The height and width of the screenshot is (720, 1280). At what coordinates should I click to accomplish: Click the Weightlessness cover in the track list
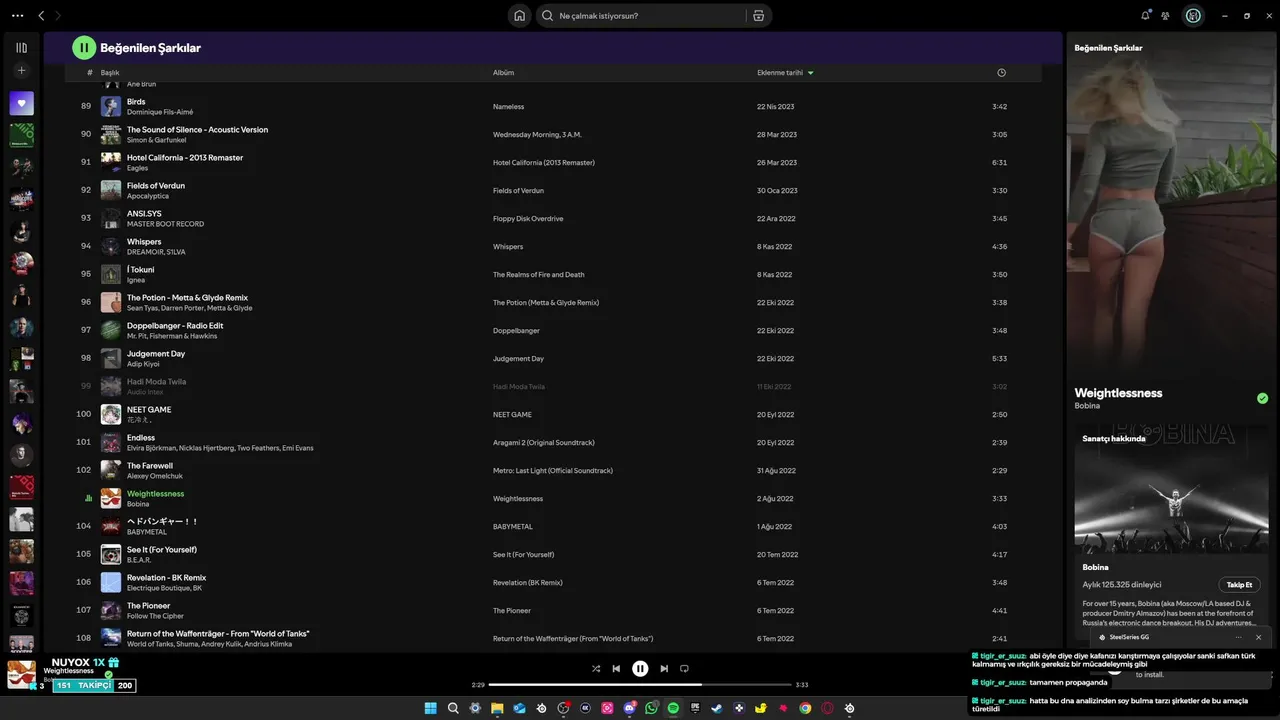pos(110,498)
